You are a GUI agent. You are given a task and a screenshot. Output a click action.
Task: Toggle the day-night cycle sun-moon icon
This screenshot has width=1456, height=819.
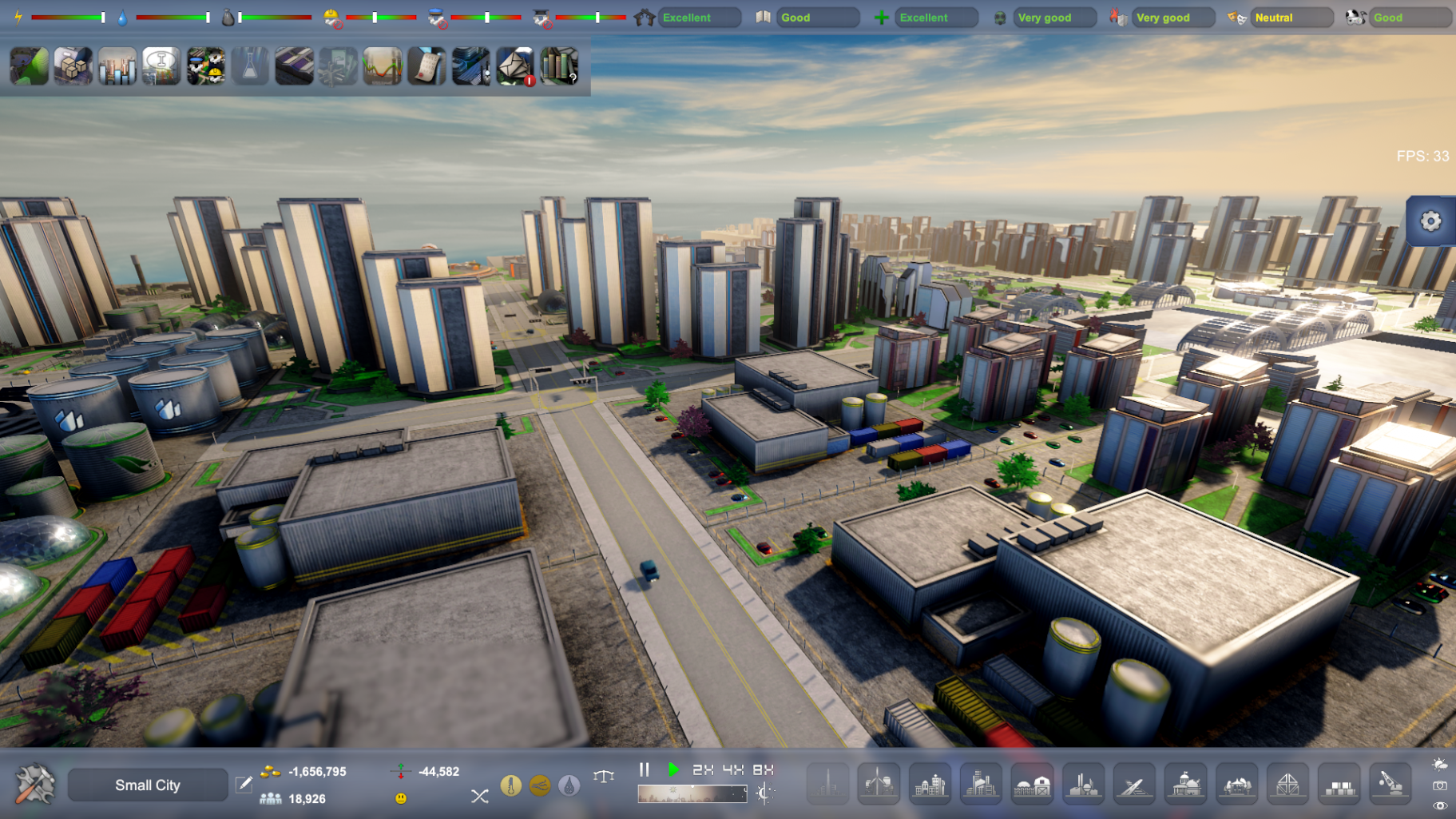point(764,793)
